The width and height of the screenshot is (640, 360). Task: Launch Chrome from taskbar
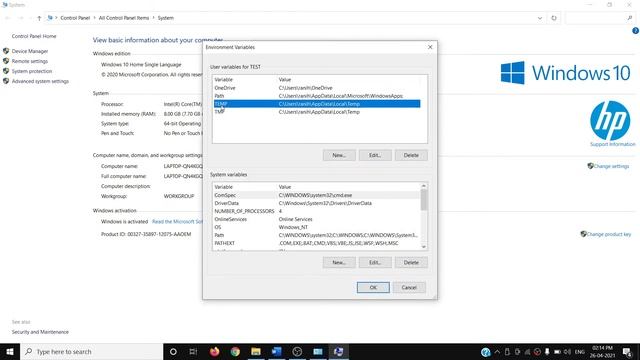pos(235,351)
